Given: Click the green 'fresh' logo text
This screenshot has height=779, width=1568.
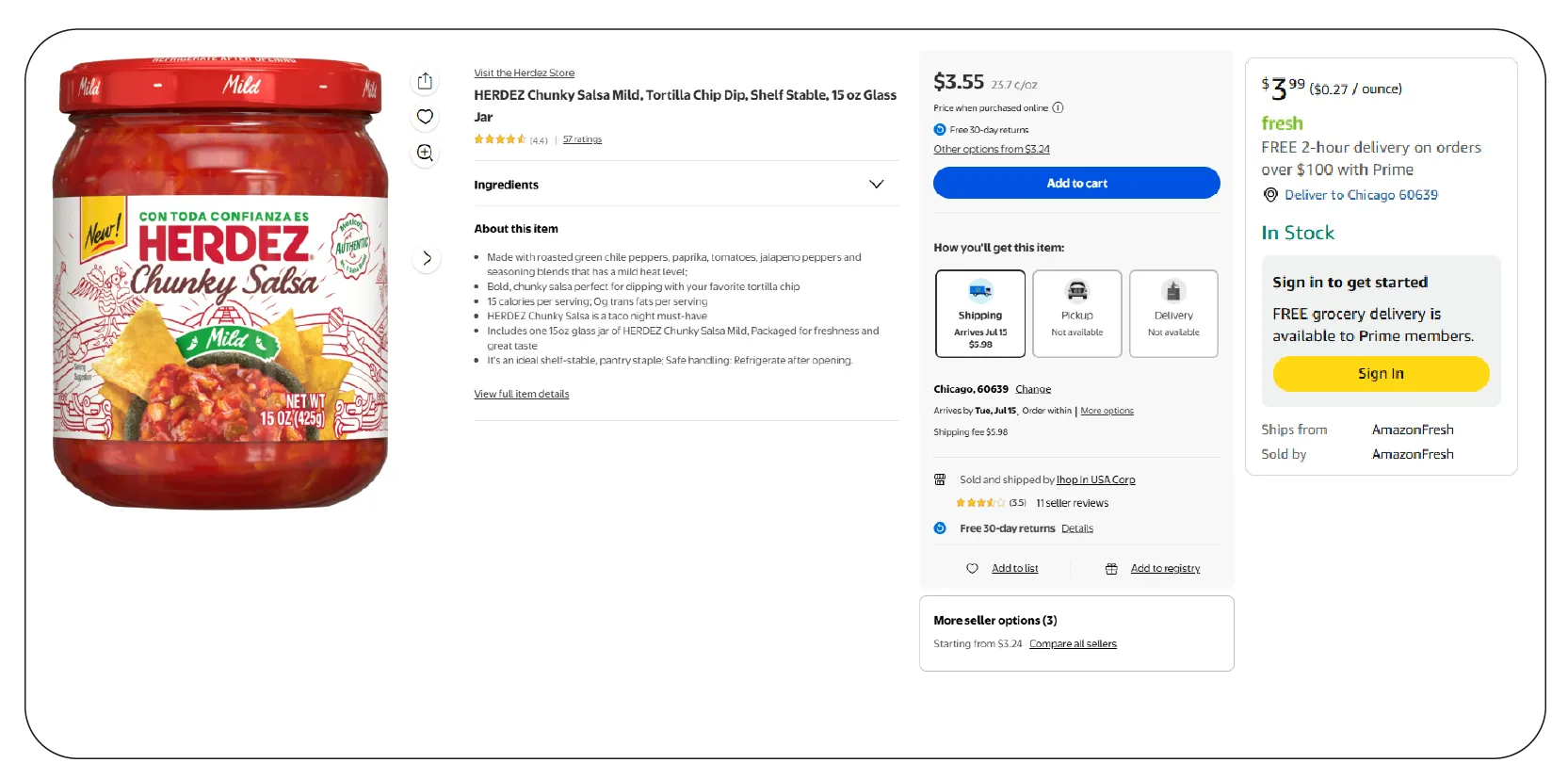Looking at the screenshot, I should tap(1282, 123).
